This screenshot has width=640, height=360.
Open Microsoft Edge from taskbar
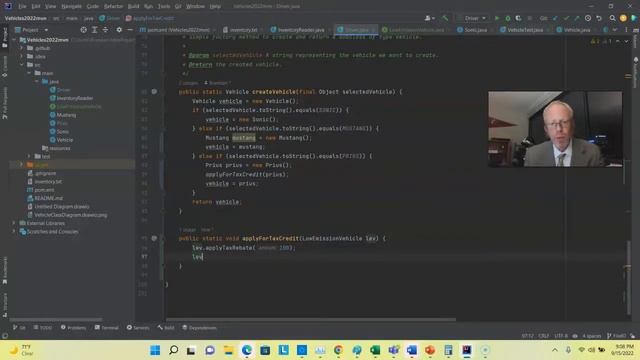tap(247, 350)
